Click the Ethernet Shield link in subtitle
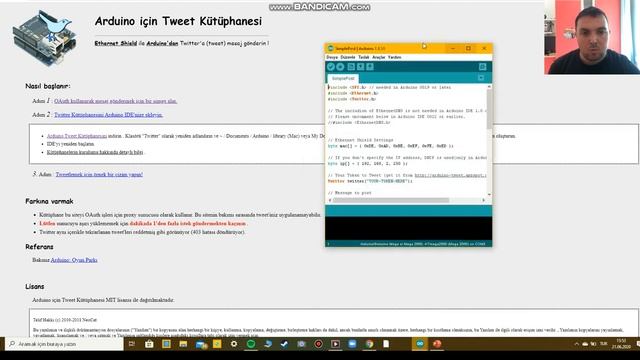The height and width of the screenshot is (360, 640). pos(116,43)
